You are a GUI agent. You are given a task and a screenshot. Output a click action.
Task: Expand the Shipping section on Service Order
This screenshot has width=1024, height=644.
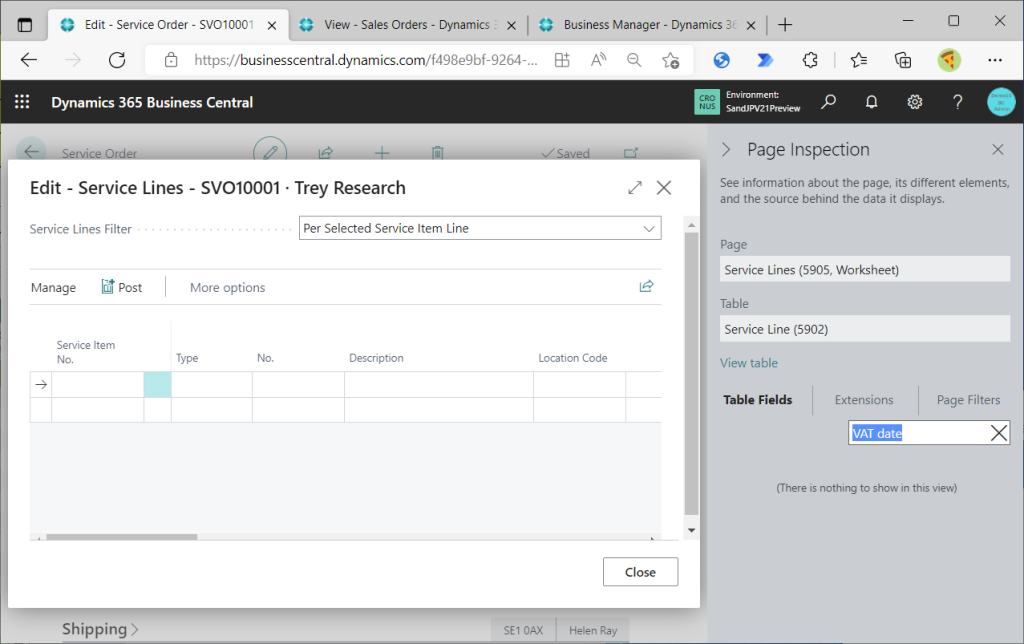tap(100, 629)
